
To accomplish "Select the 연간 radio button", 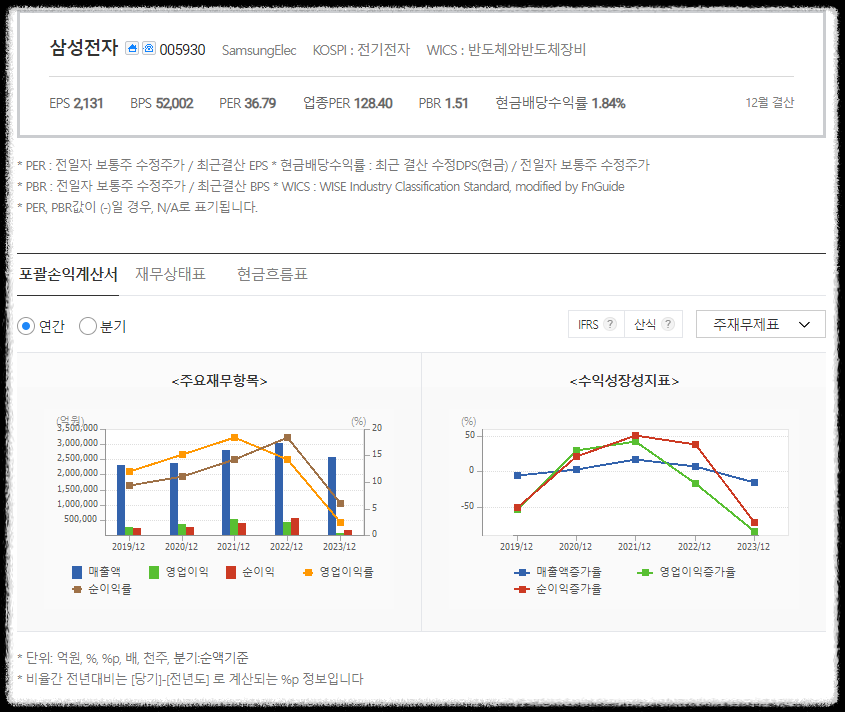I will pyautogui.click(x=26, y=326).
